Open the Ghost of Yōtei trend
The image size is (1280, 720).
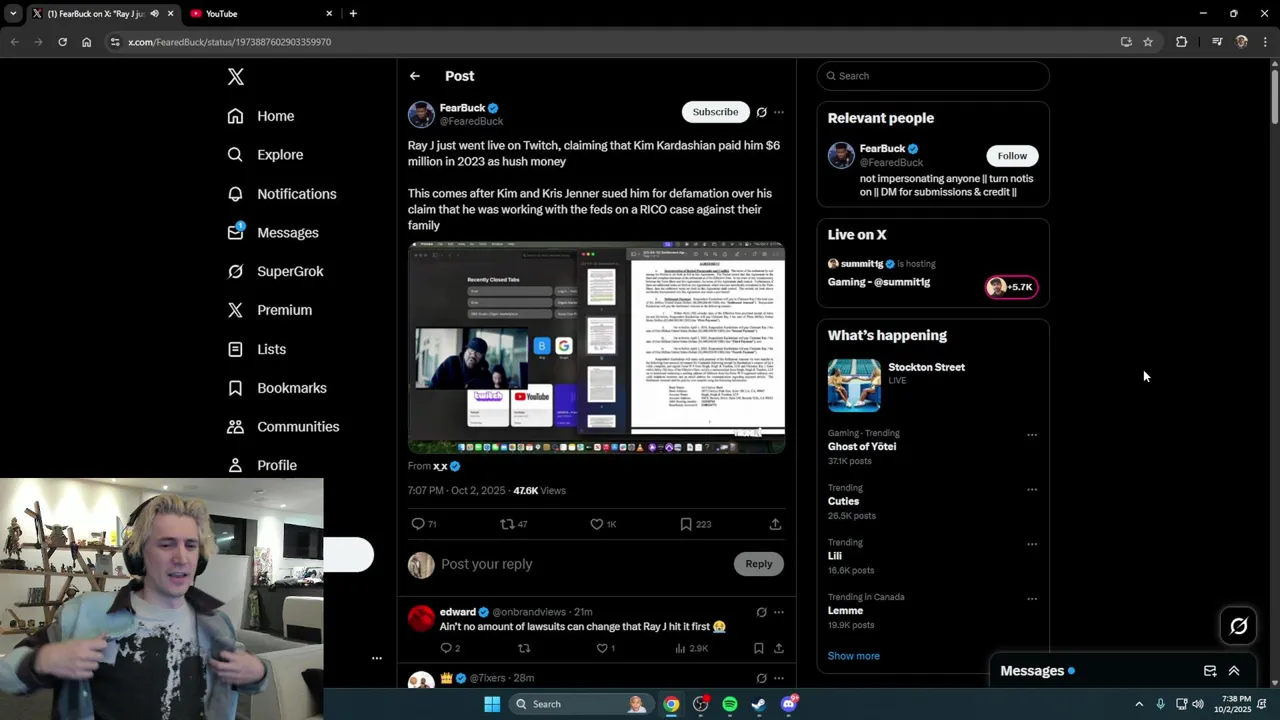(x=862, y=447)
